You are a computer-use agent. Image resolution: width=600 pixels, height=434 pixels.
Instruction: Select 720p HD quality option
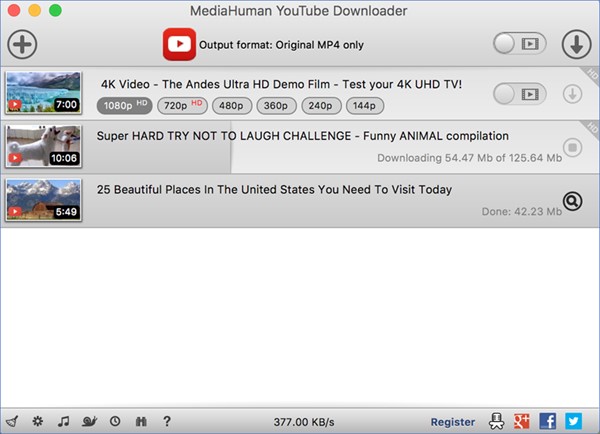pos(182,105)
